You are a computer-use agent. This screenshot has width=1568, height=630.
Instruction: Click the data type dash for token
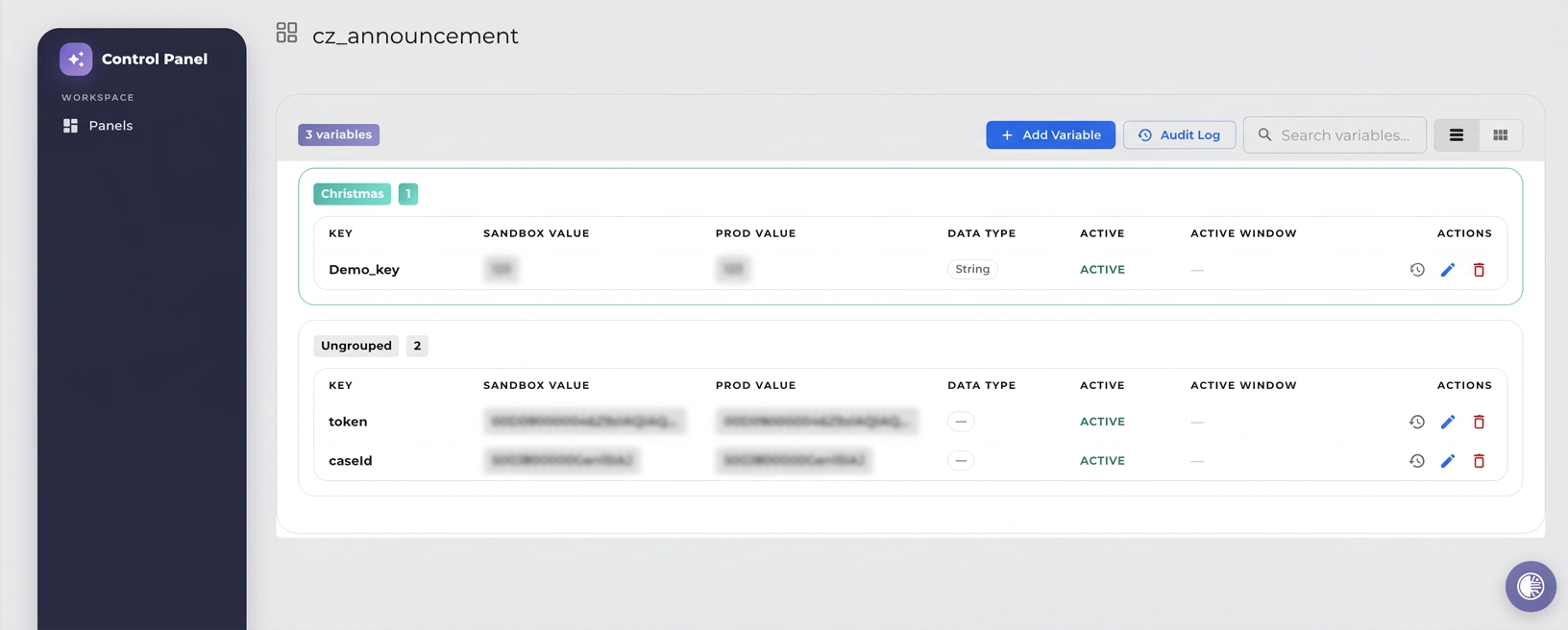click(961, 422)
